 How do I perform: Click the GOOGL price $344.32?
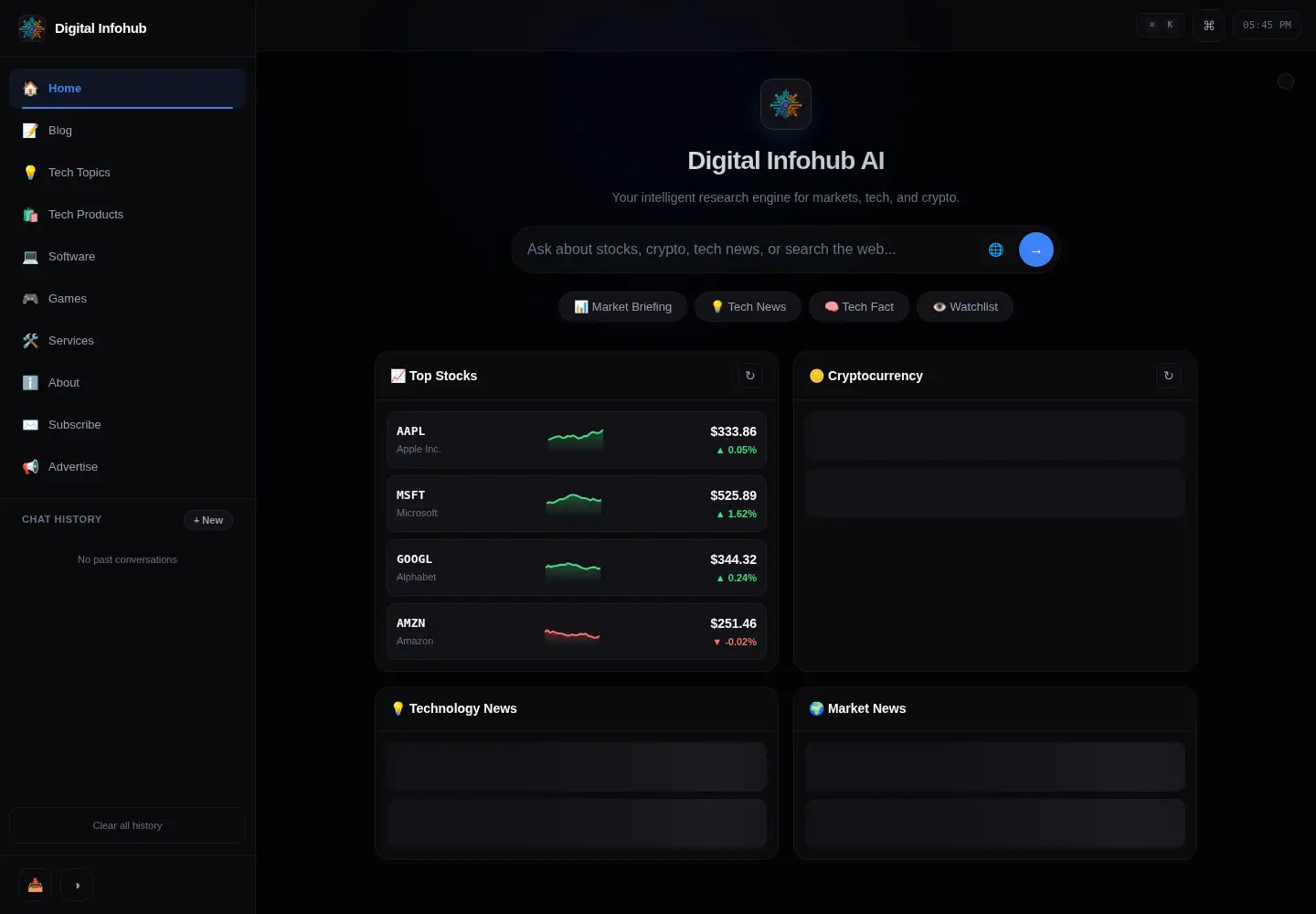click(733, 559)
